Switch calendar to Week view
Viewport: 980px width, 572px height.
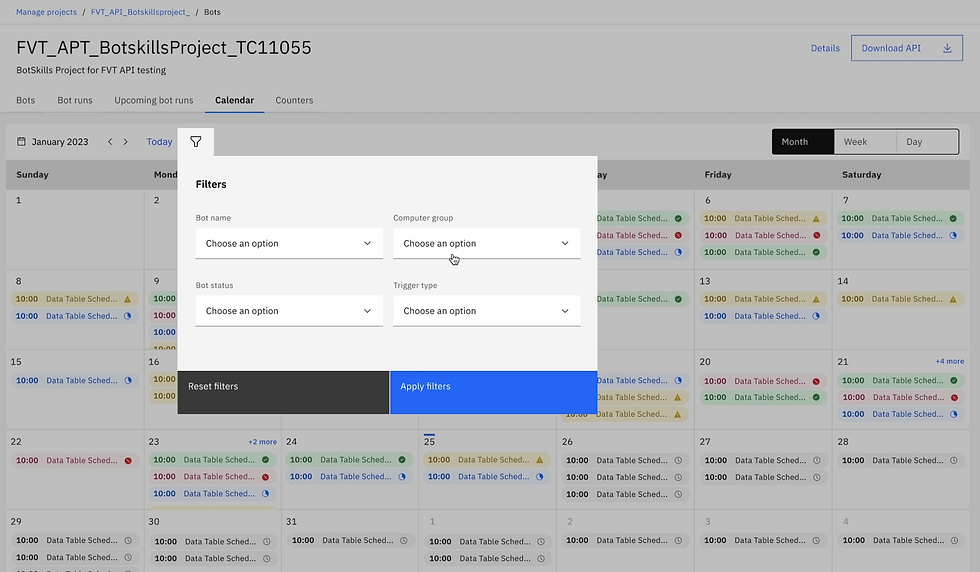[865, 142]
